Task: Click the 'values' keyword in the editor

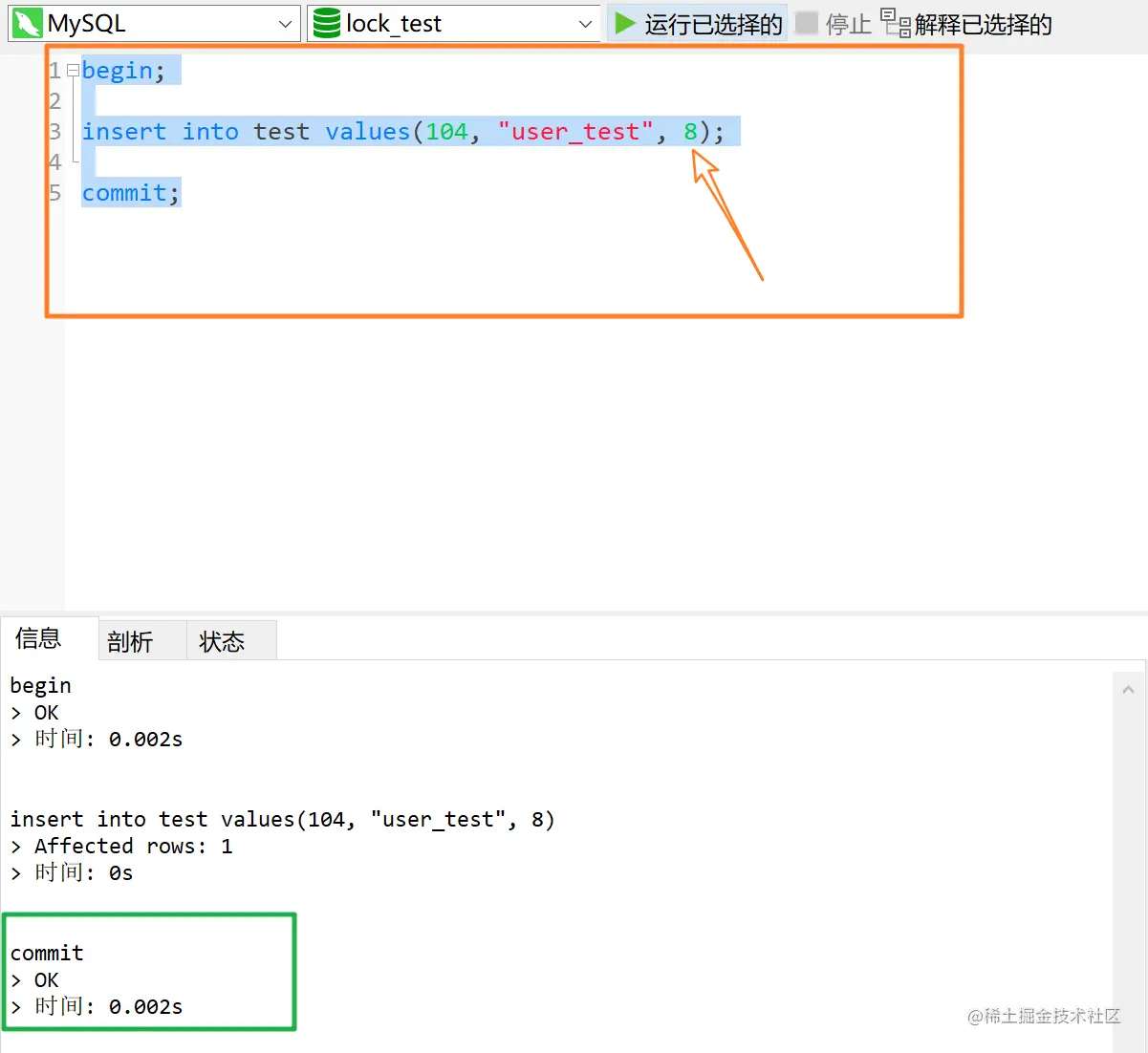Action: pos(367,132)
